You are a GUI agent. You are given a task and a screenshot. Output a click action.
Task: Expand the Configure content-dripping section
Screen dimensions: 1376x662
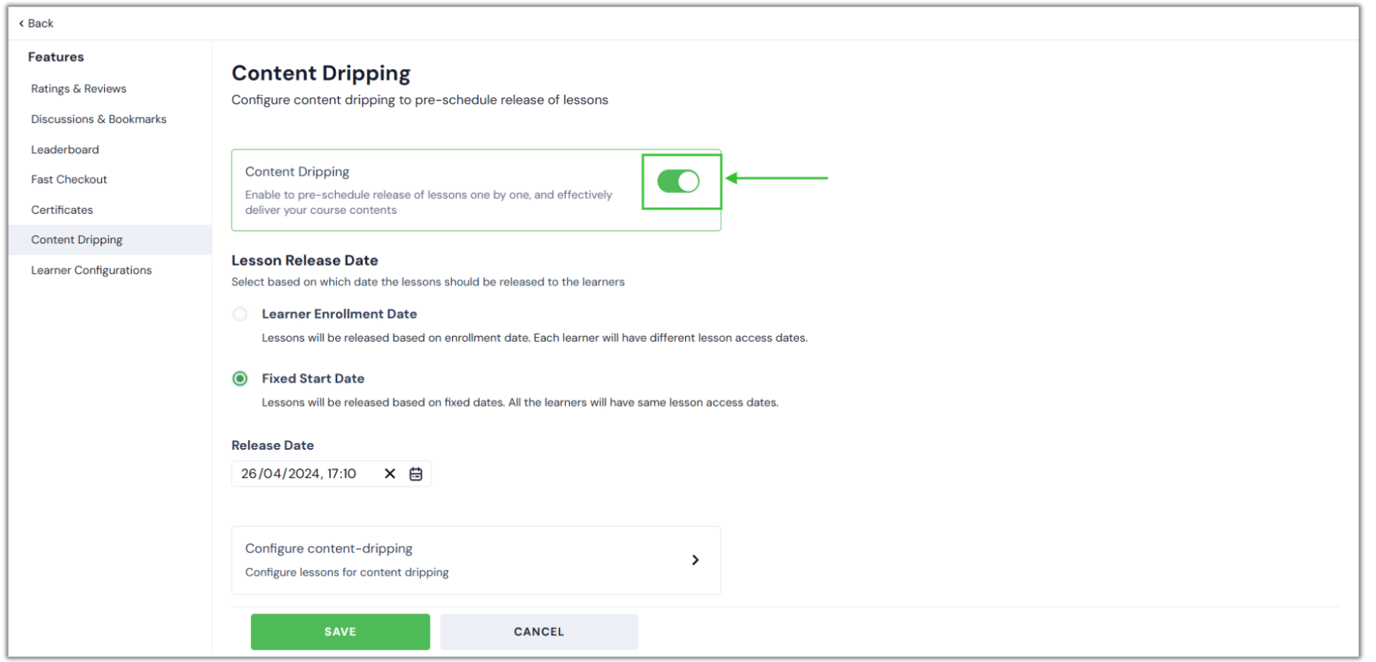[x=476, y=559]
